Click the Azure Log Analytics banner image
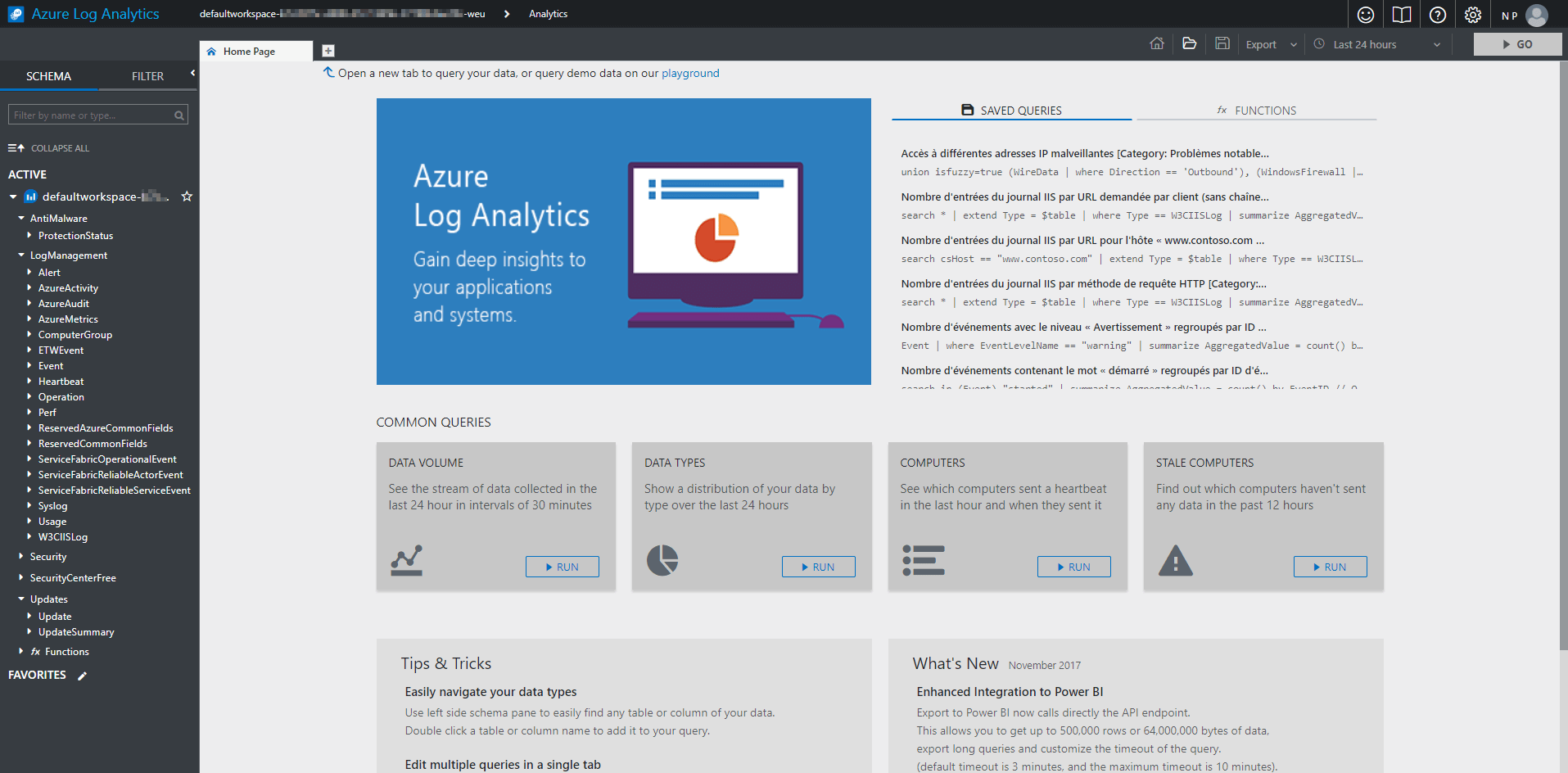Screen dimensions: 1568x773 [x=624, y=242]
